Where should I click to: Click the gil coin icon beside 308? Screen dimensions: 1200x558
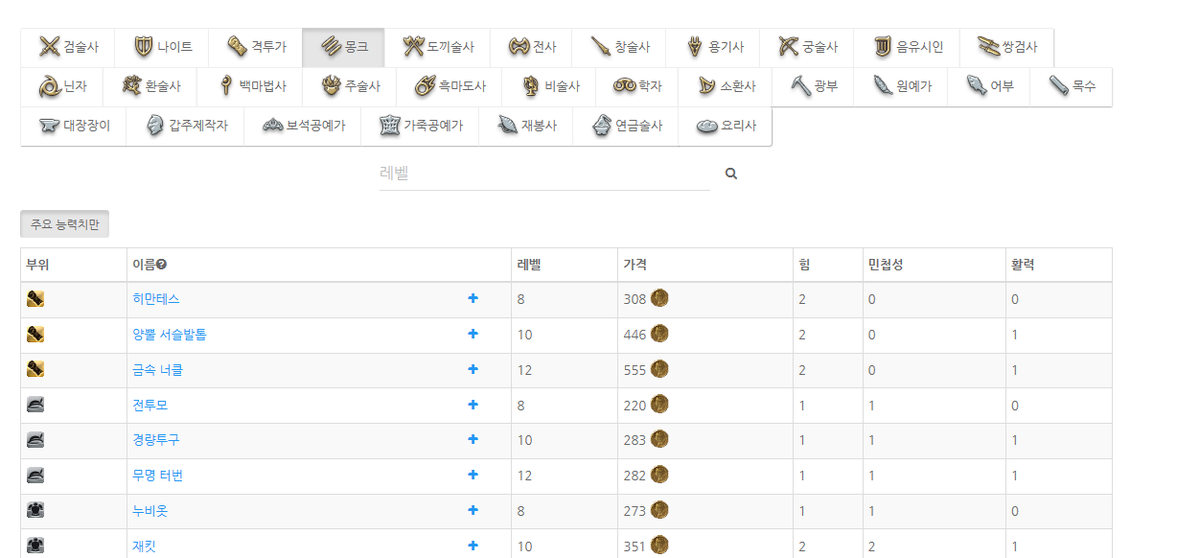click(659, 297)
